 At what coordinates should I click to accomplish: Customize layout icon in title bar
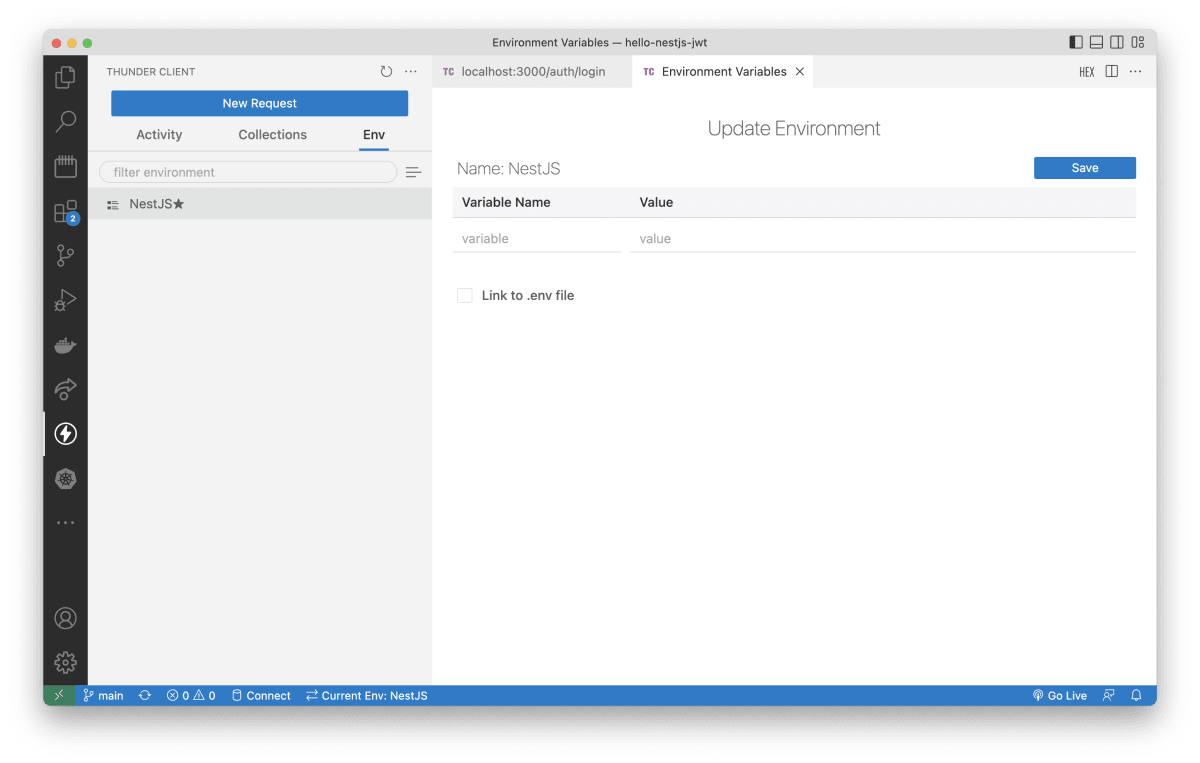(x=1137, y=43)
